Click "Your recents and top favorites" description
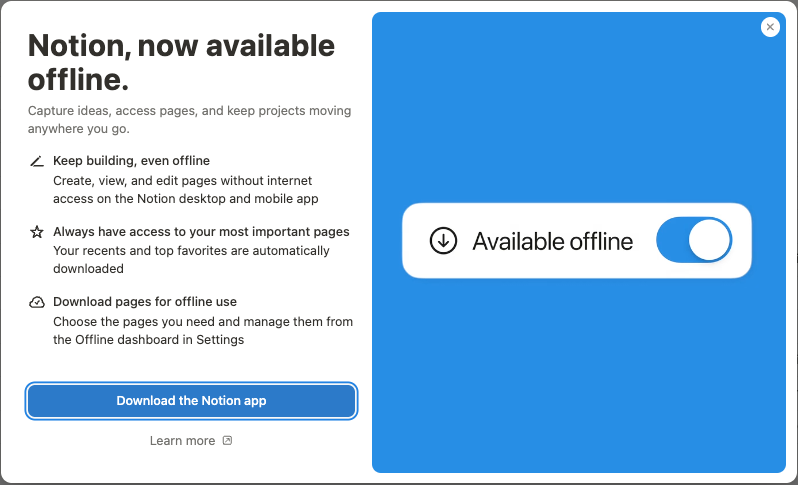Viewport: 798px width, 485px height. pos(191,260)
